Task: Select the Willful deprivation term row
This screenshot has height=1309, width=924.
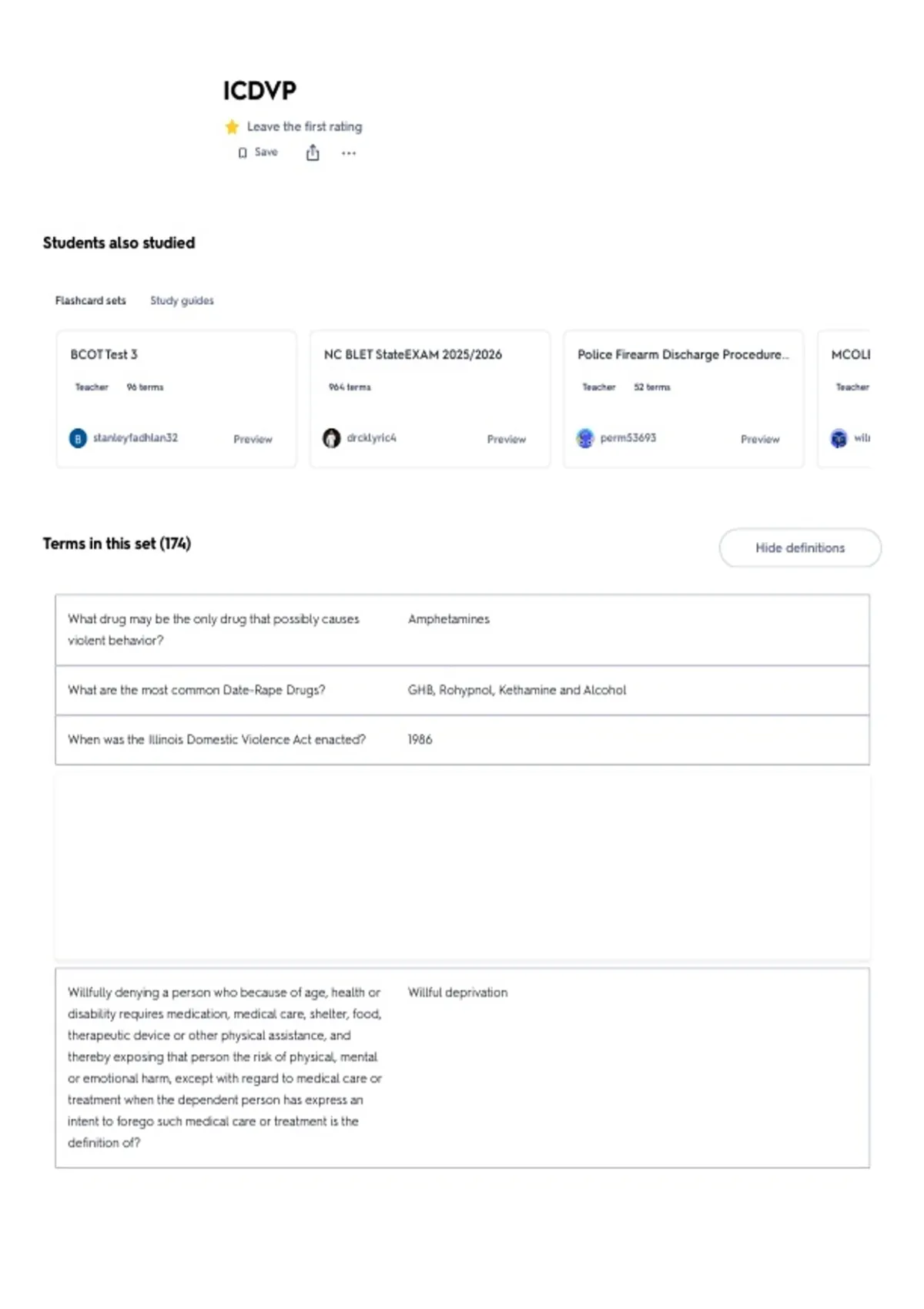Action: (462, 1068)
